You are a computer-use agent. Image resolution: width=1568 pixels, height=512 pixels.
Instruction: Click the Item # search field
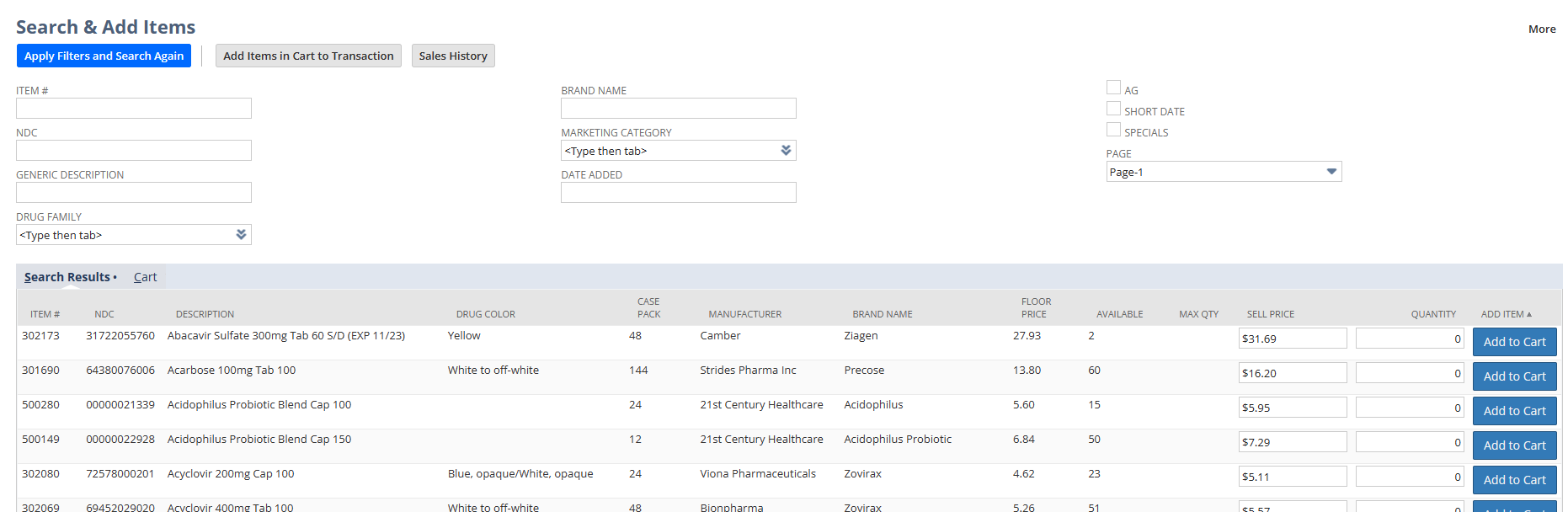coord(134,109)
